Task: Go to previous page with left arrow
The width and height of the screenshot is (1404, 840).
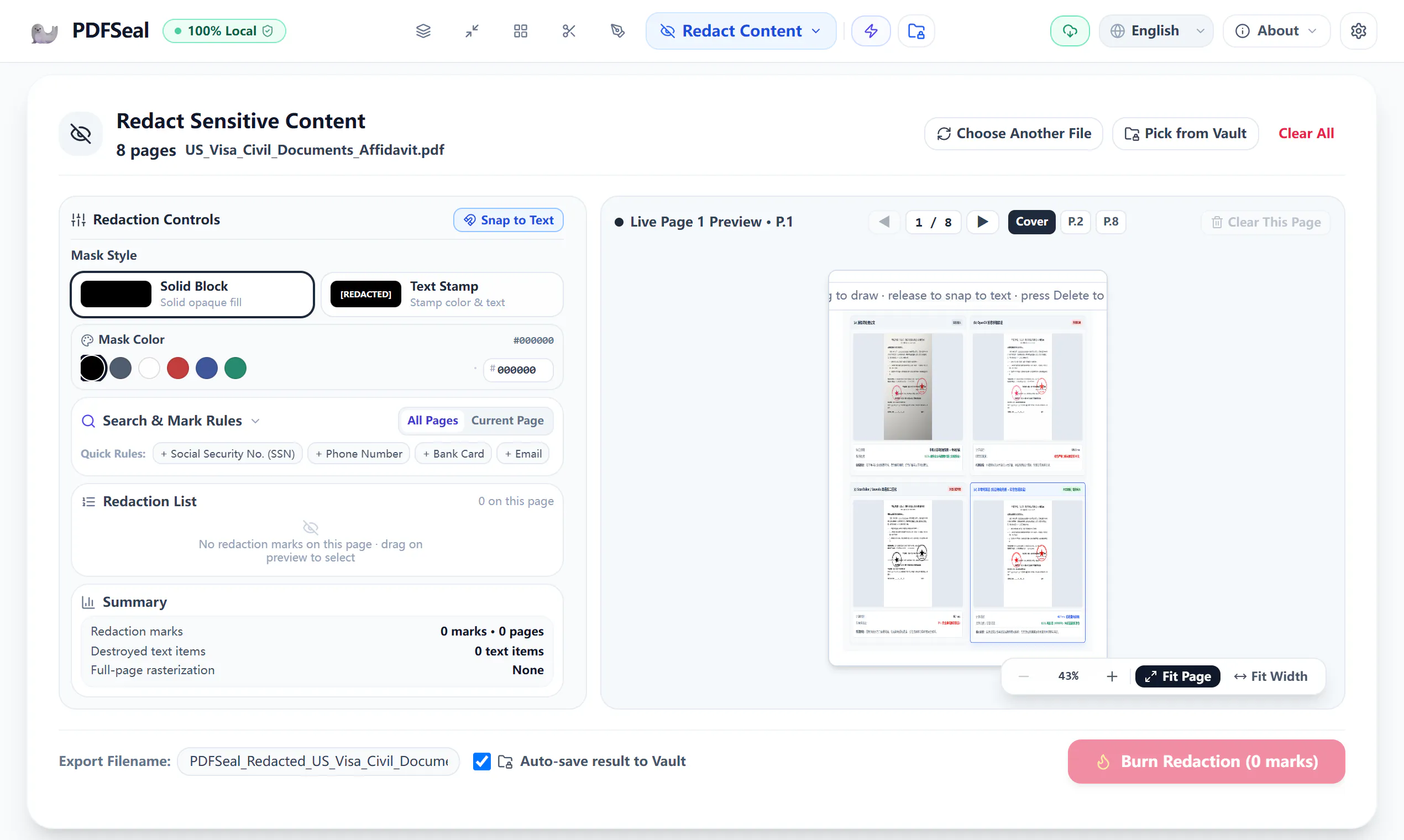Action: click(x=884, y=222)
